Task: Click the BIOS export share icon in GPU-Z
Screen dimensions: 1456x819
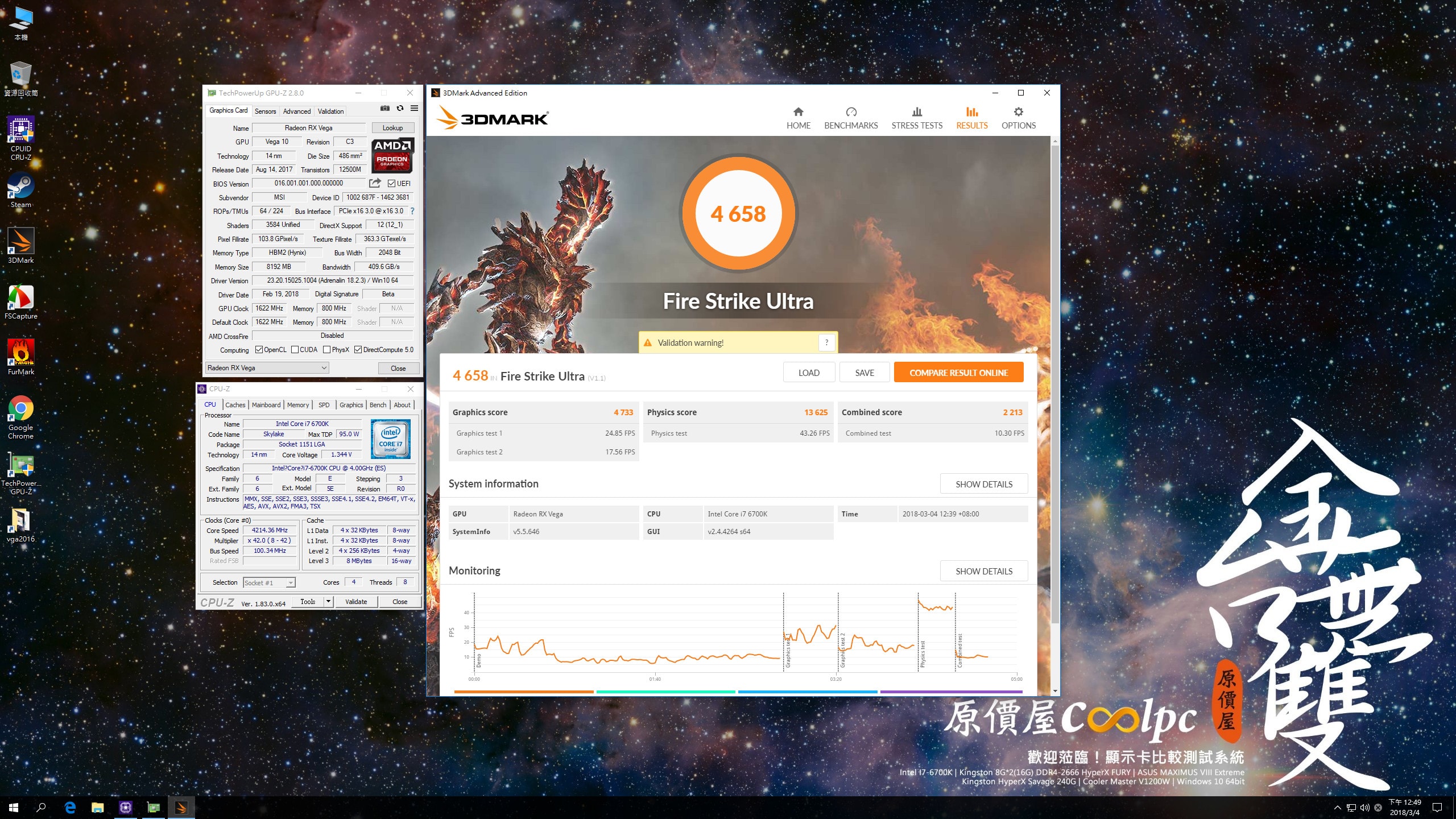Action: [x=375, y=183]
